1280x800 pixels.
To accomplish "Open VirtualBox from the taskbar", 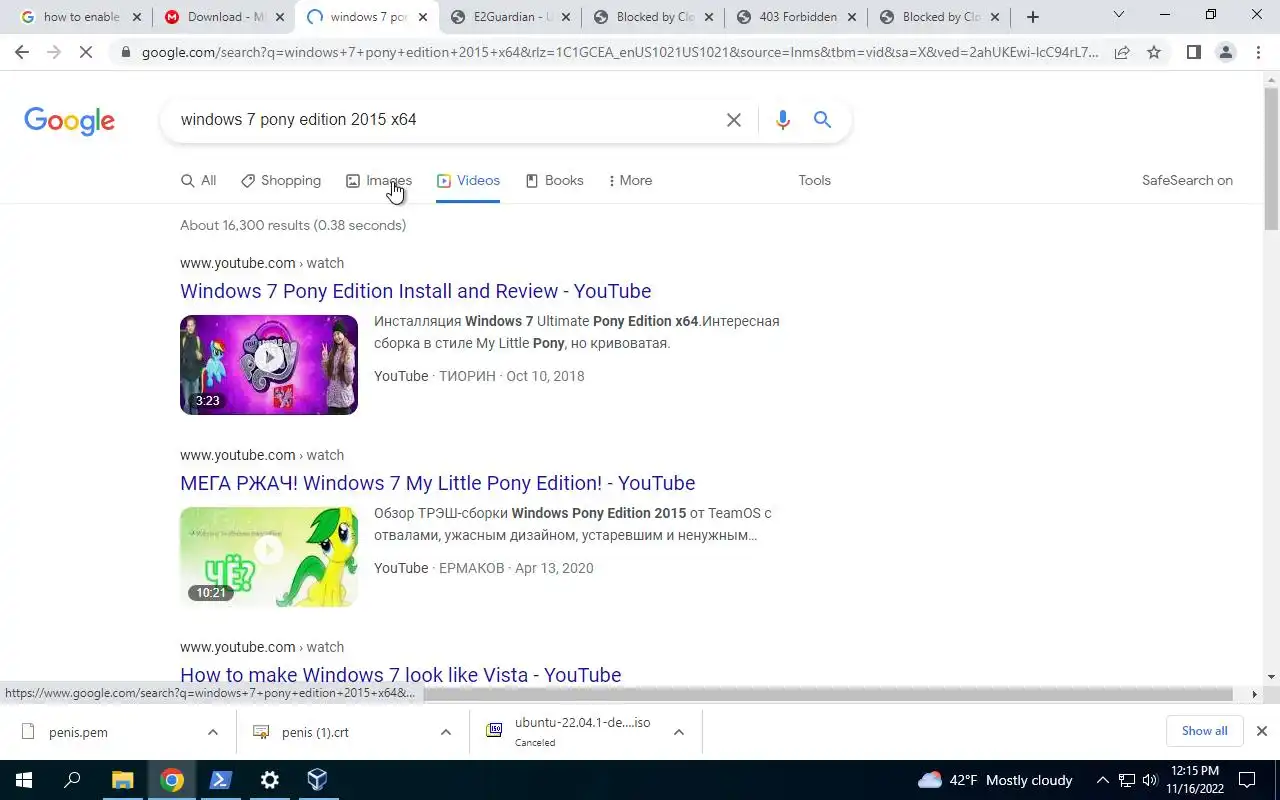I will coord(317,780).
